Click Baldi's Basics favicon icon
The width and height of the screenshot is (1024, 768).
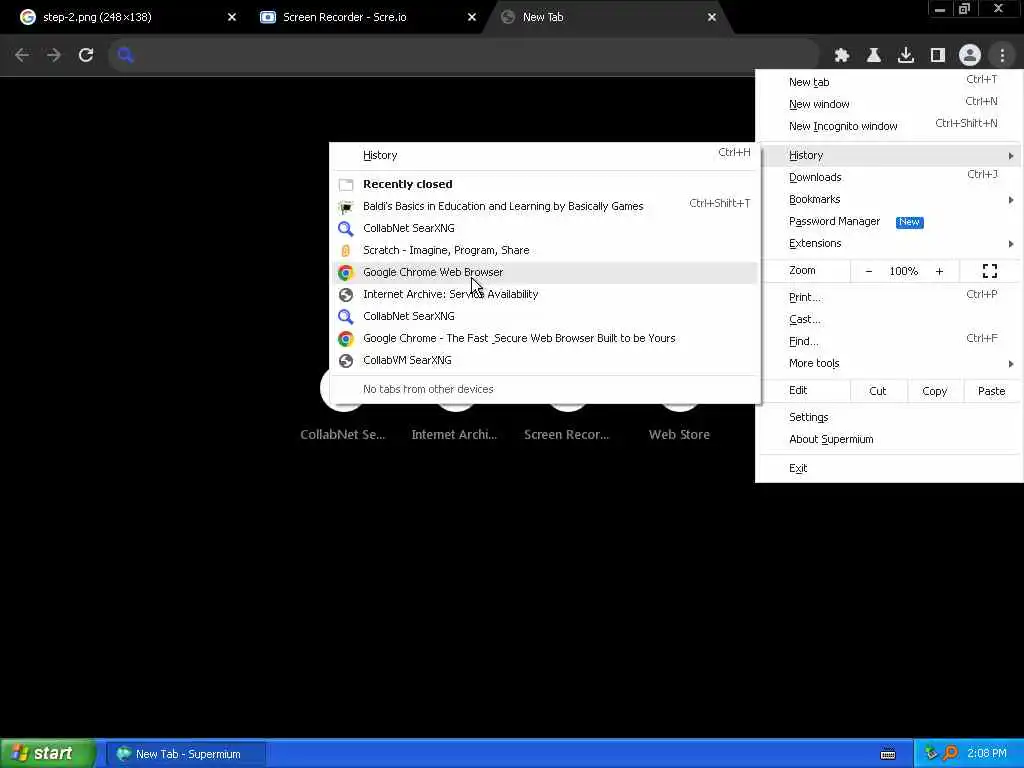pyautogui.click(x=346, y=206)
